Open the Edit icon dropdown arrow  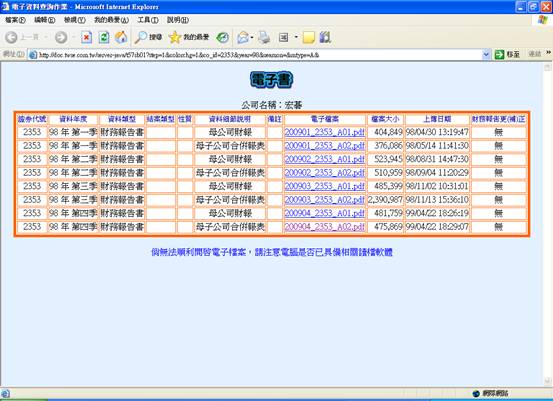pyautogui.click(x=296, y=37)
